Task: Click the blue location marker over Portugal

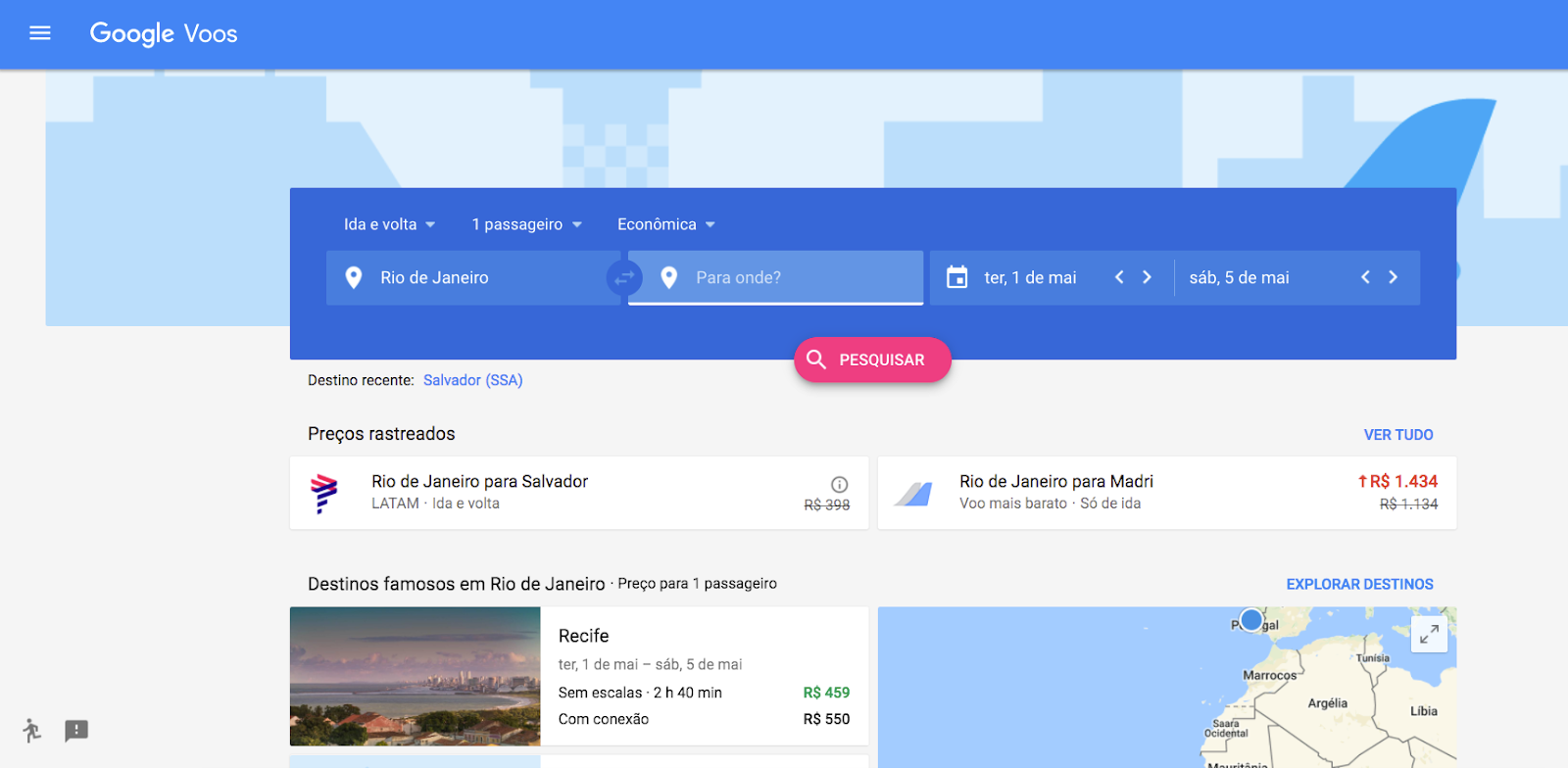Action: pyautogui.click(x=1251, y=619)
